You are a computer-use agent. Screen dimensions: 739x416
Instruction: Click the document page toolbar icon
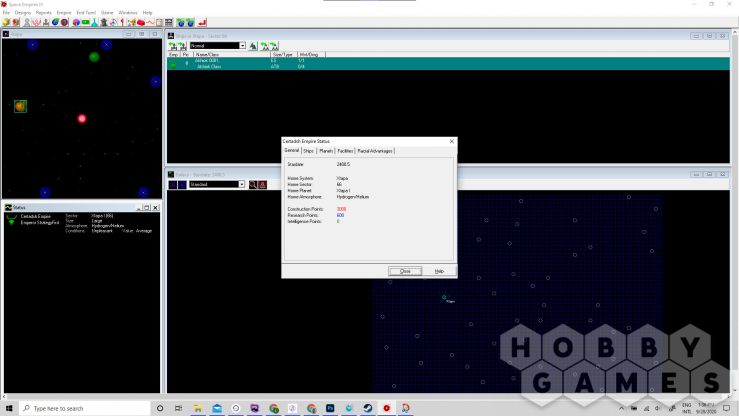(159, 22)
